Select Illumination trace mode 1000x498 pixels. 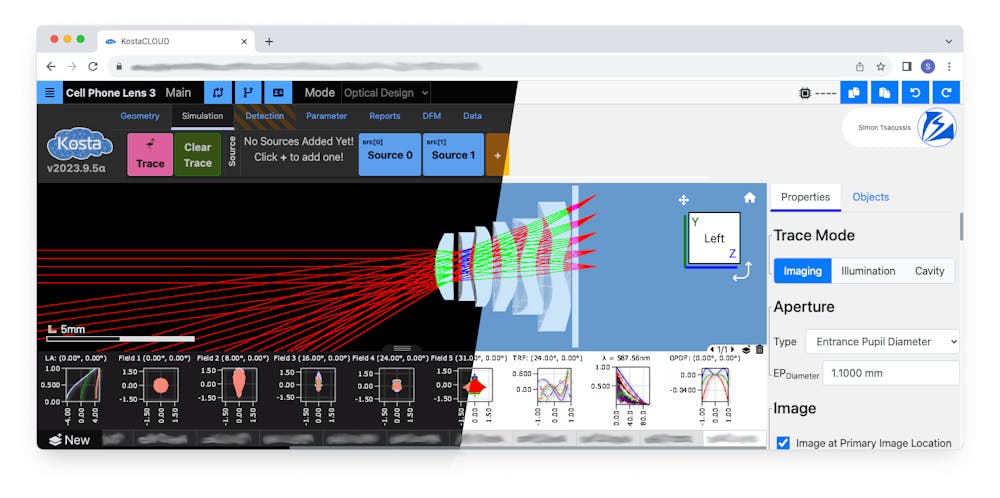[x=868, y=271]
